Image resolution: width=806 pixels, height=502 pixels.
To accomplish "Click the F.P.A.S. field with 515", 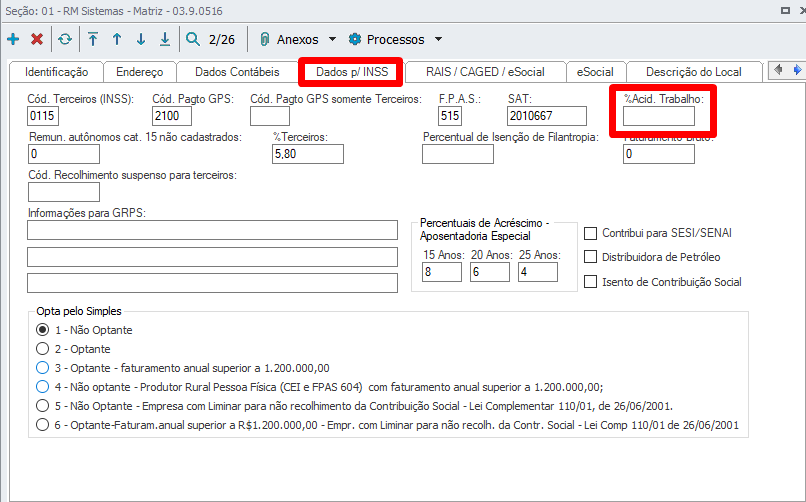I will click(x=450, y=116).
